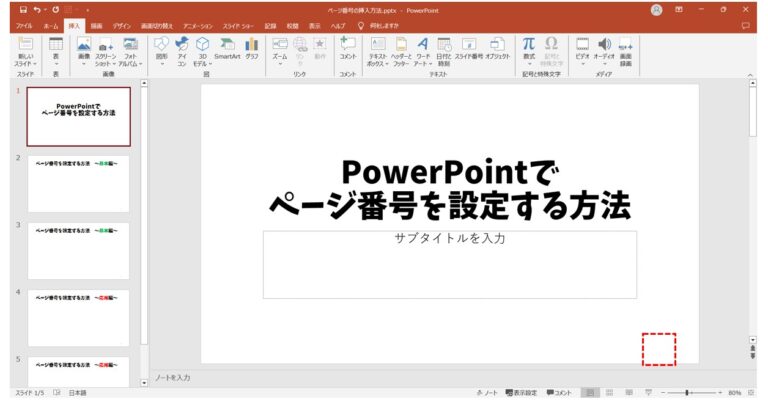Insert Slide Number (スライド番号)
The width and height of the screenshot is (768, 402).
[x=469, y=48]
